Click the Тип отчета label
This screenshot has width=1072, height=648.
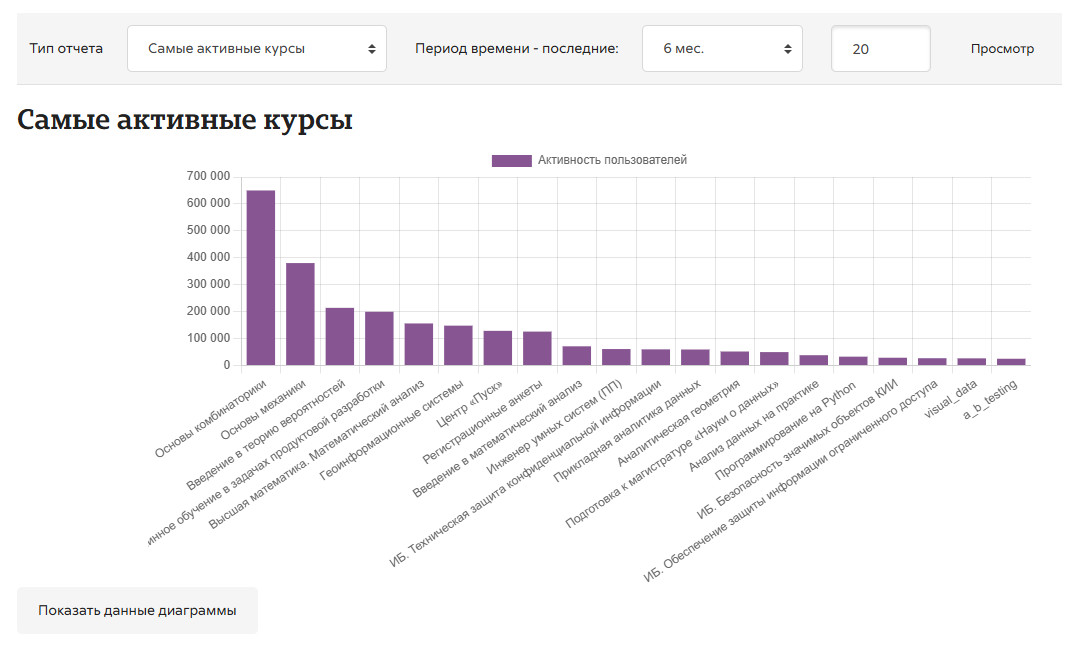coord(66,49)
